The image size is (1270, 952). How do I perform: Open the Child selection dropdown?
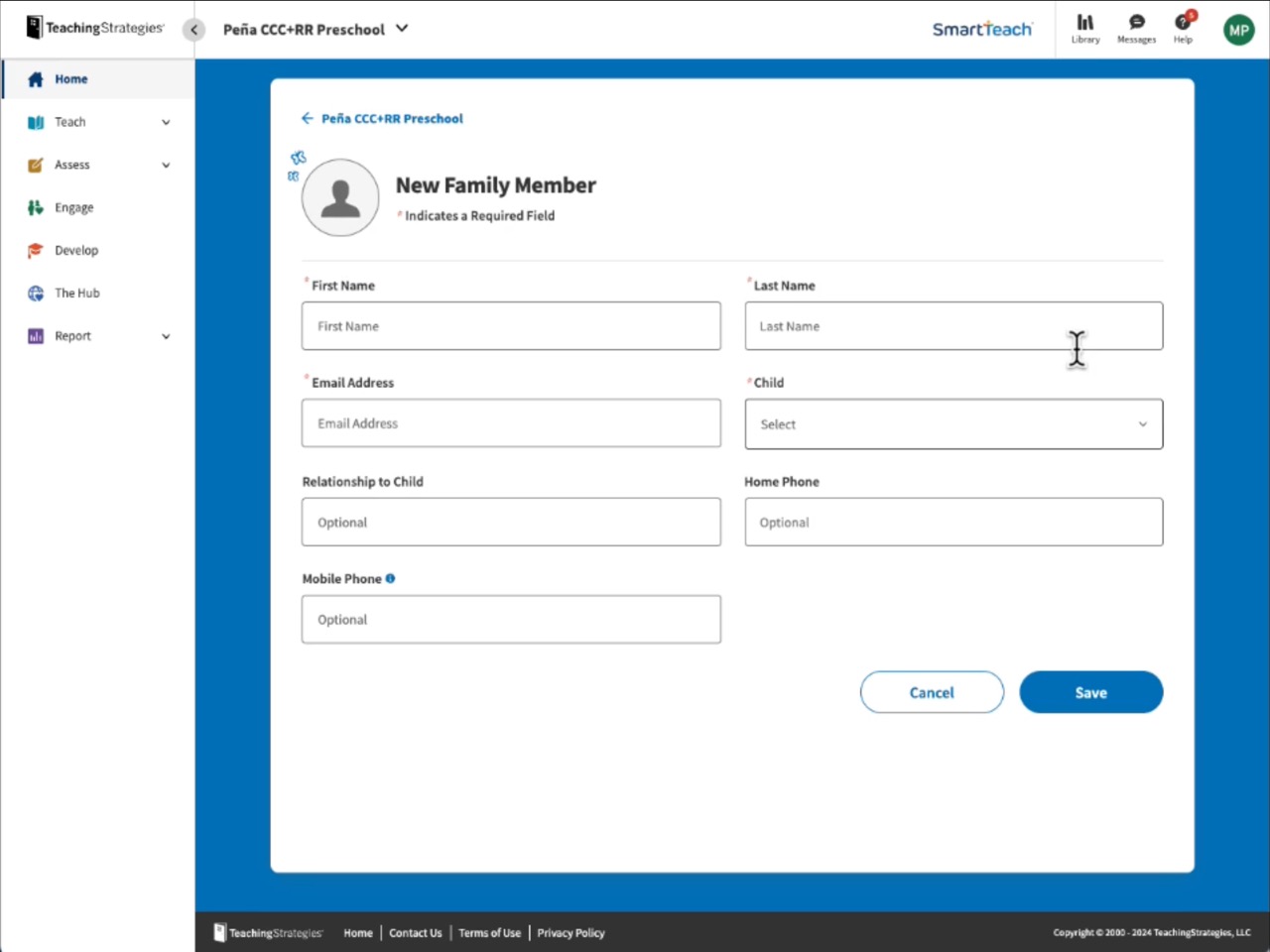[x=952, y=423]
